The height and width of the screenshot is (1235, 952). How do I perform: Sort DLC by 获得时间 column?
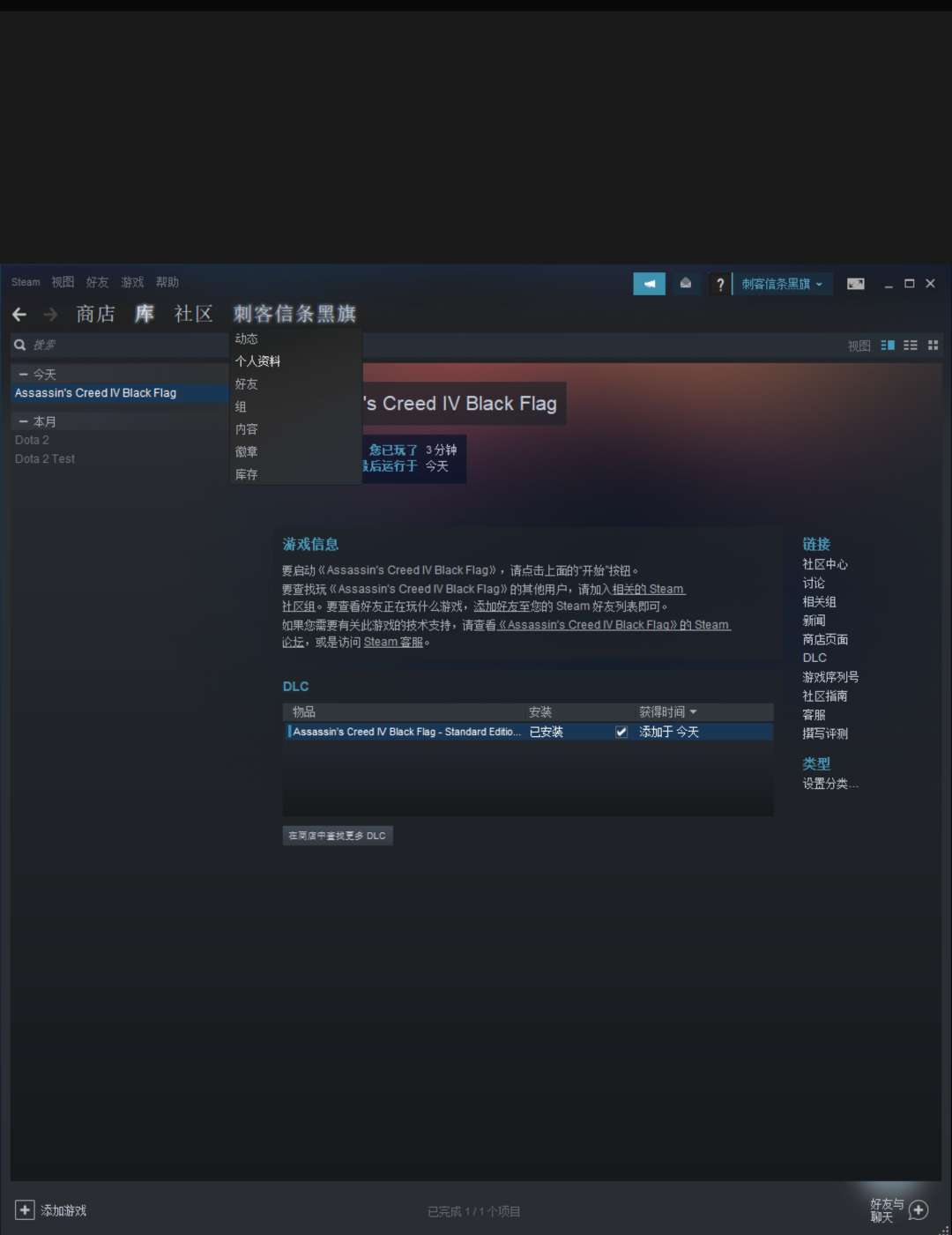tap(667, 712)
